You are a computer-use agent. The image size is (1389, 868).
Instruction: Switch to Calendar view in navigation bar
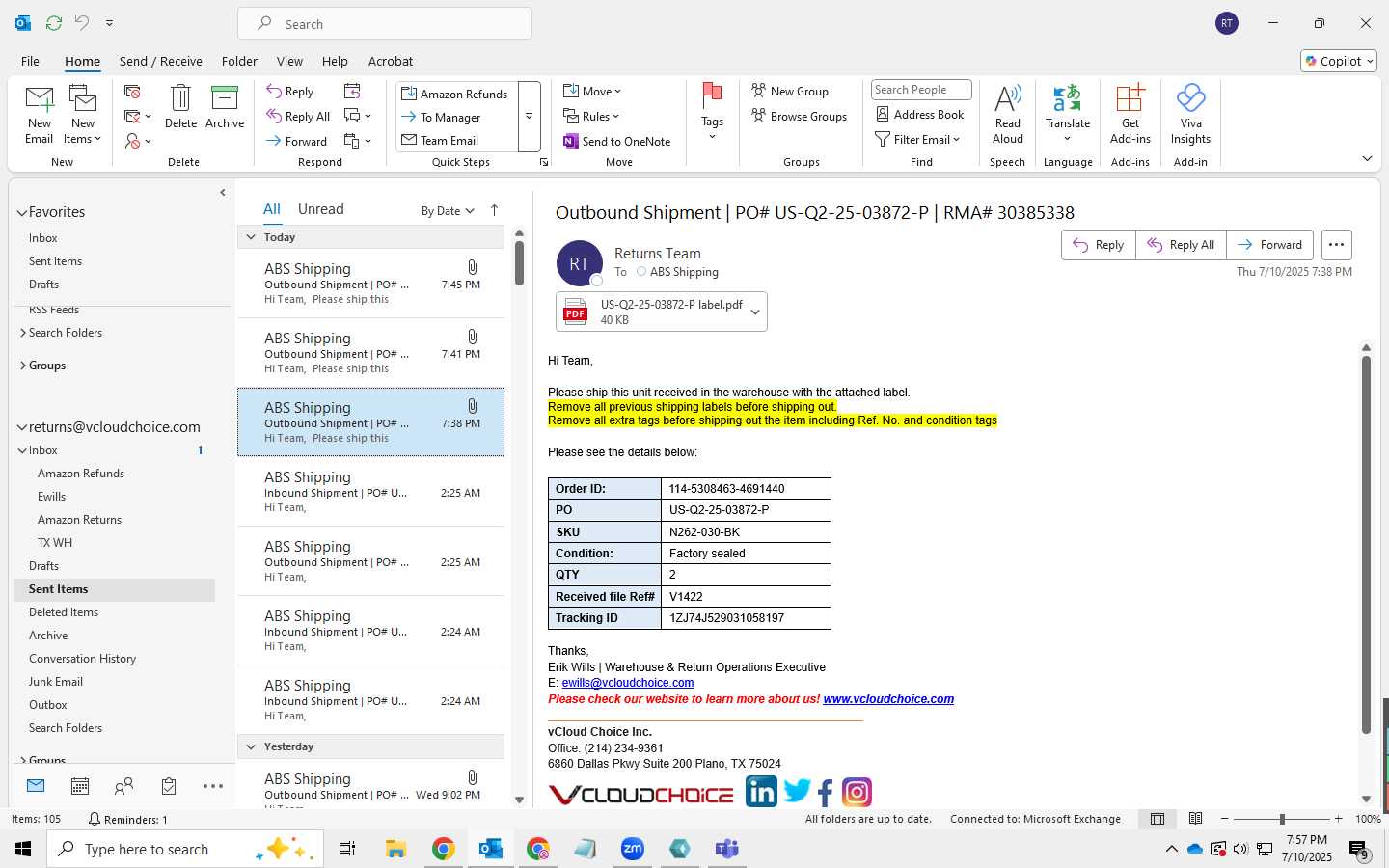[80, 786]
